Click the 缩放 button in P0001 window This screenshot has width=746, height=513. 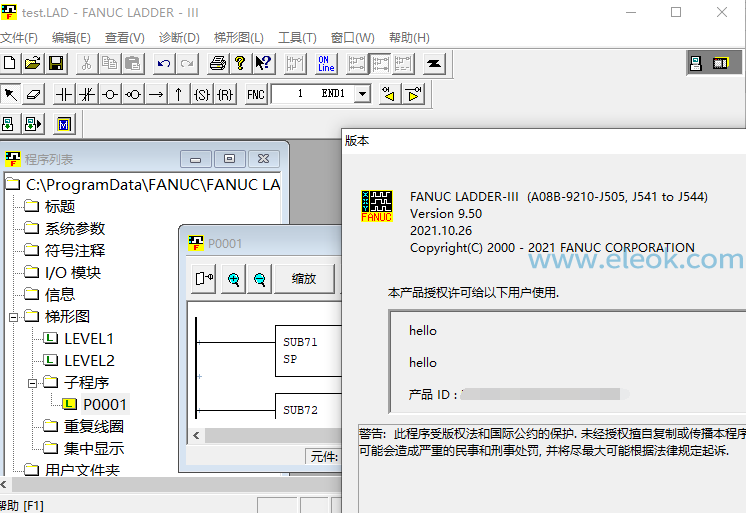[304, 278]
